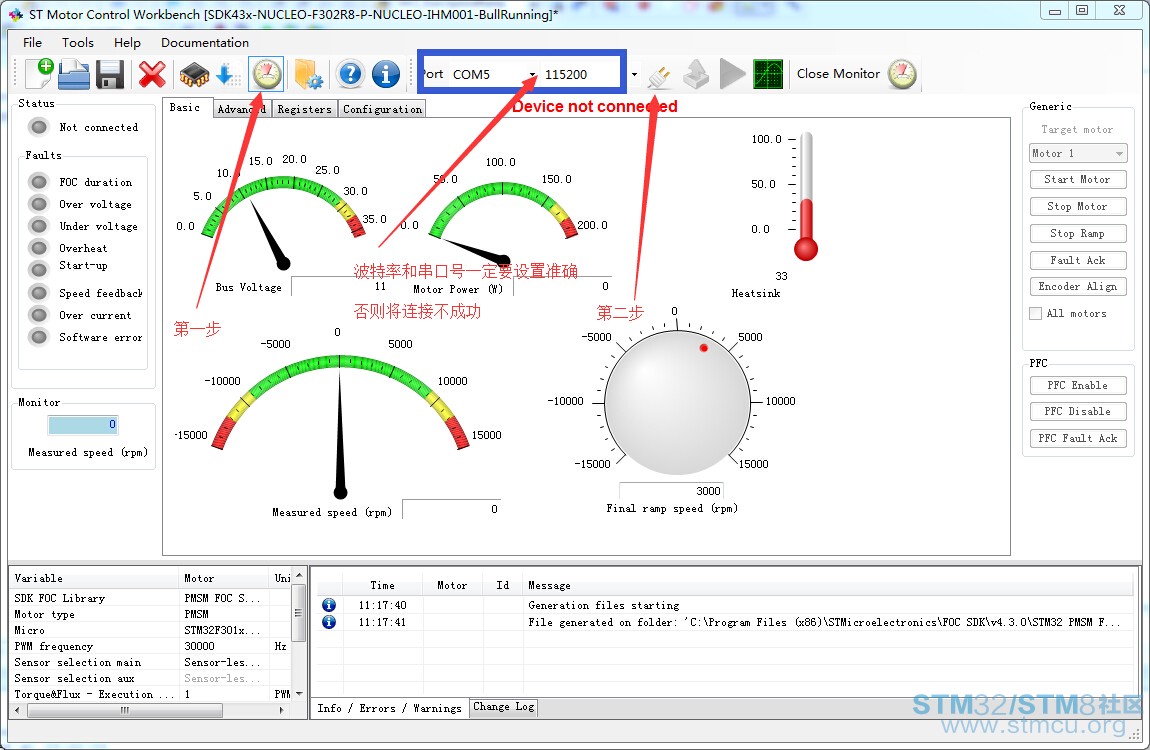Screen dimensions: 1150x750
Task: Open a project with the folder icon
Action: [74, 74]
